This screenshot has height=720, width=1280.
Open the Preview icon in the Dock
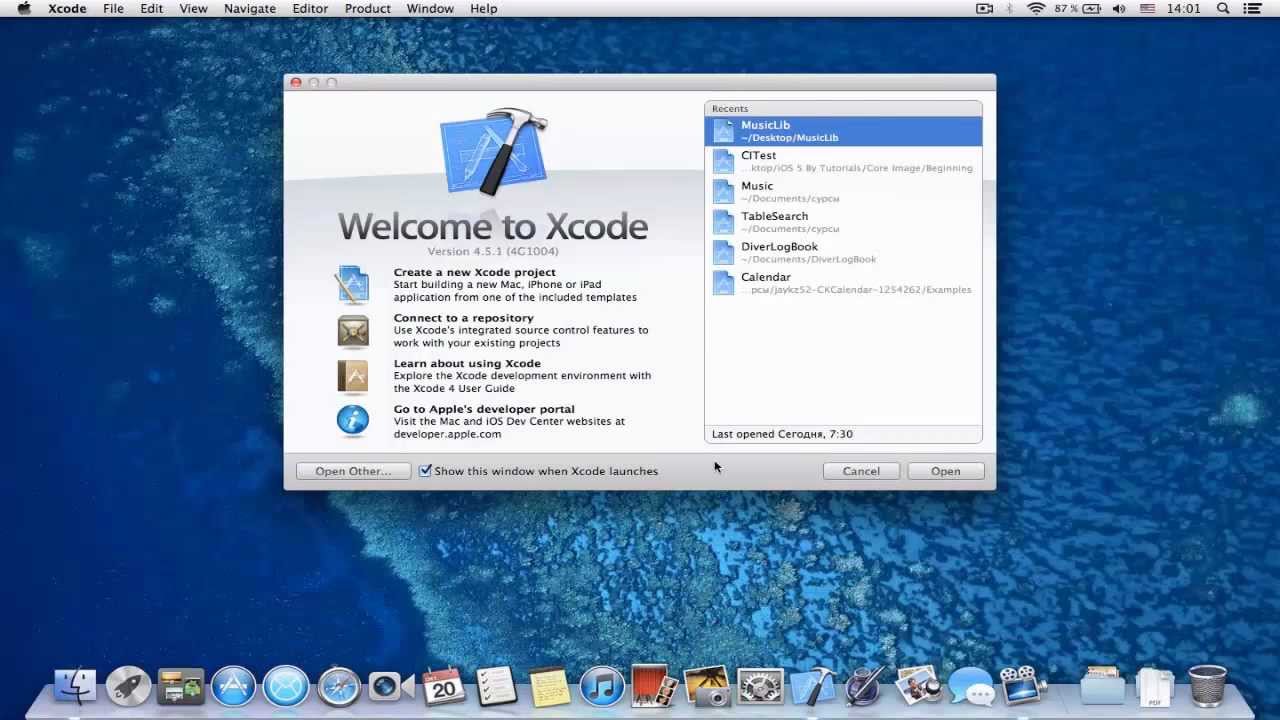918,686
